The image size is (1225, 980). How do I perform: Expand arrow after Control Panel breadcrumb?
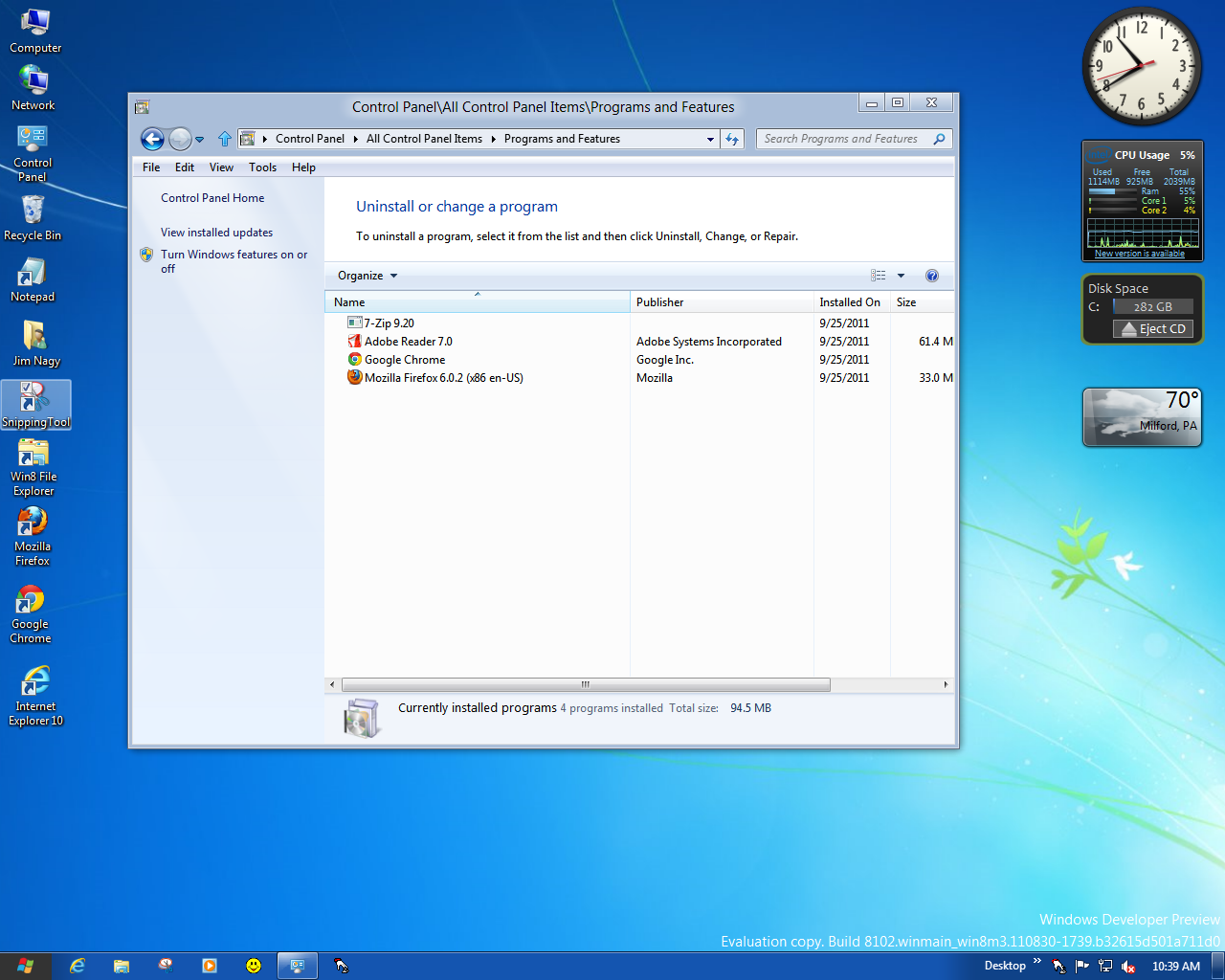click(x=355, y=139)
